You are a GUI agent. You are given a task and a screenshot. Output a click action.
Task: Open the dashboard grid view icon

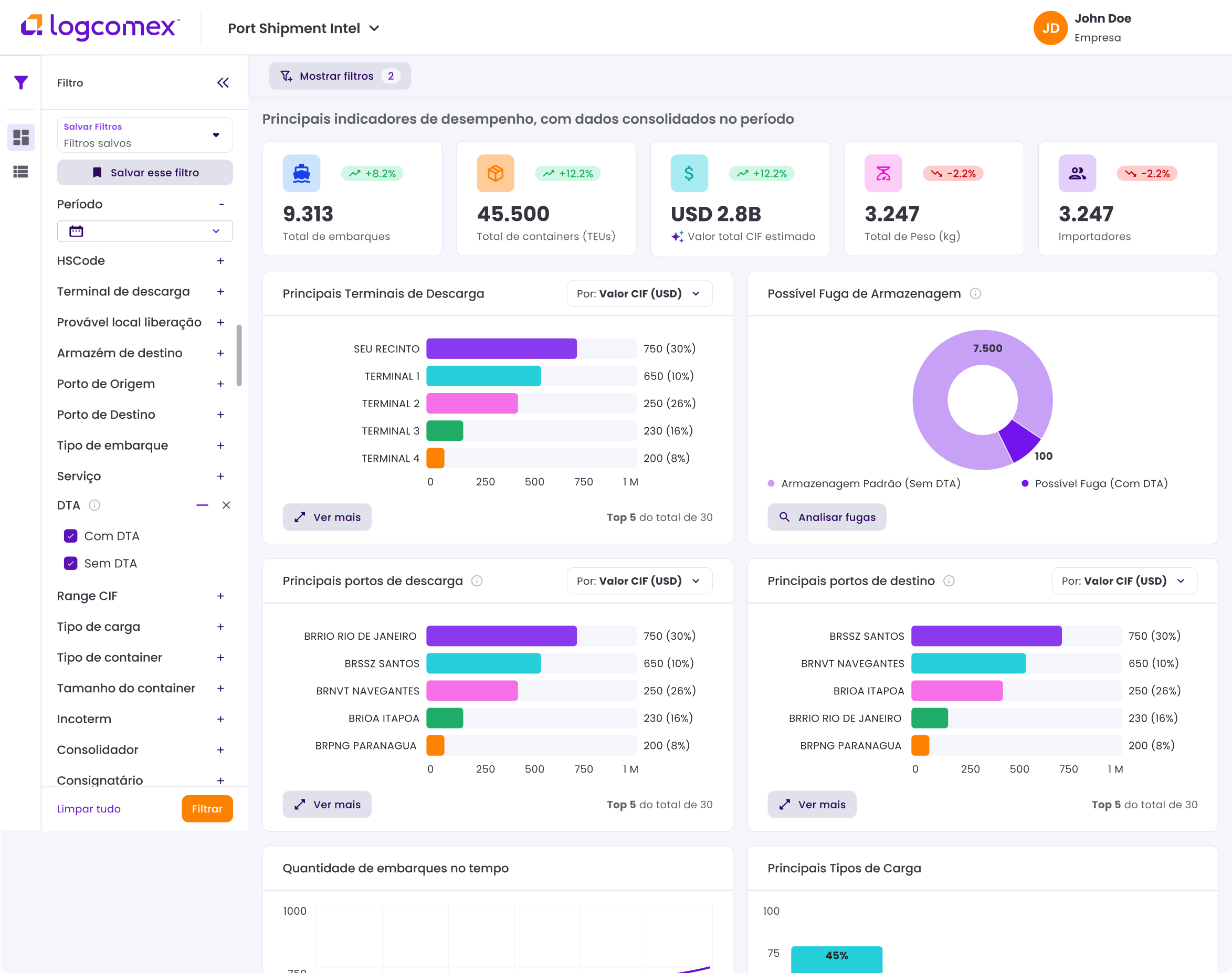pyautogui.click(x=21, y=138)
